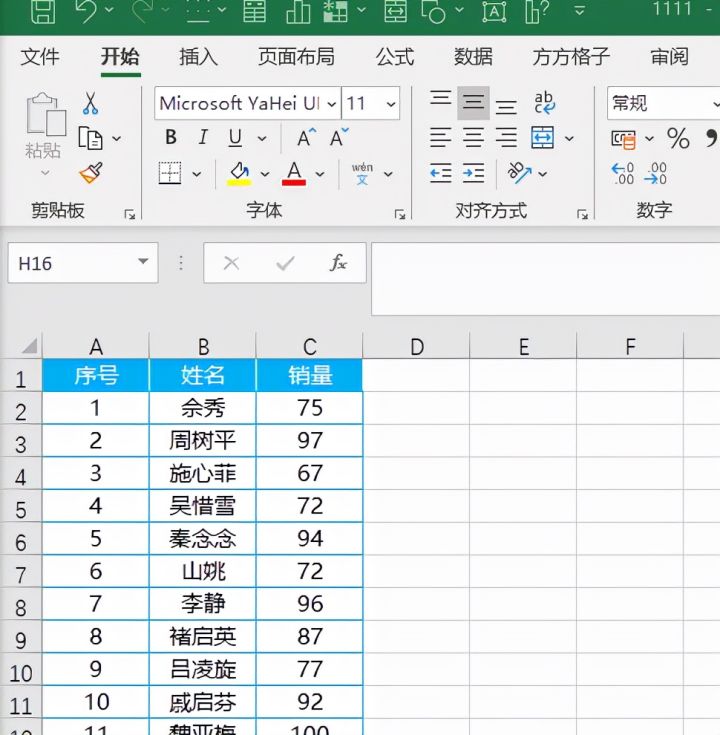The width and height of the screenshot is (720, 735).
Task: Click the Insert Function fx icon
Action: [x=338, y=263]
